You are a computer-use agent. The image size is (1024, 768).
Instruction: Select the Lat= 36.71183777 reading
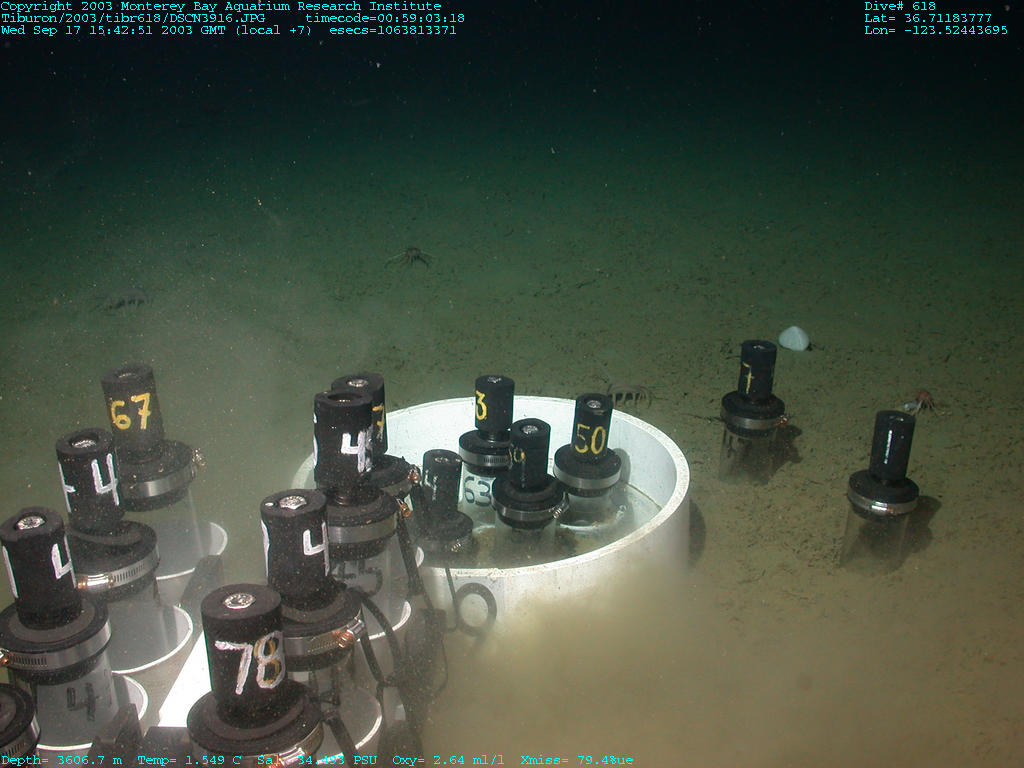(927, 18)
